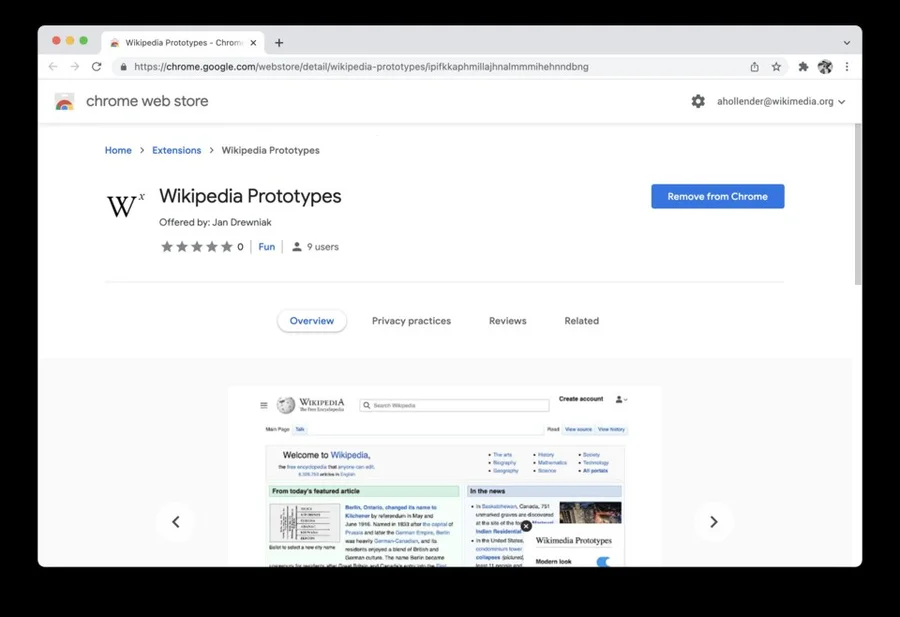Click the Chrome Web Store logo
The width and height of the screenshot is (900, 617).
pos(64,102)
